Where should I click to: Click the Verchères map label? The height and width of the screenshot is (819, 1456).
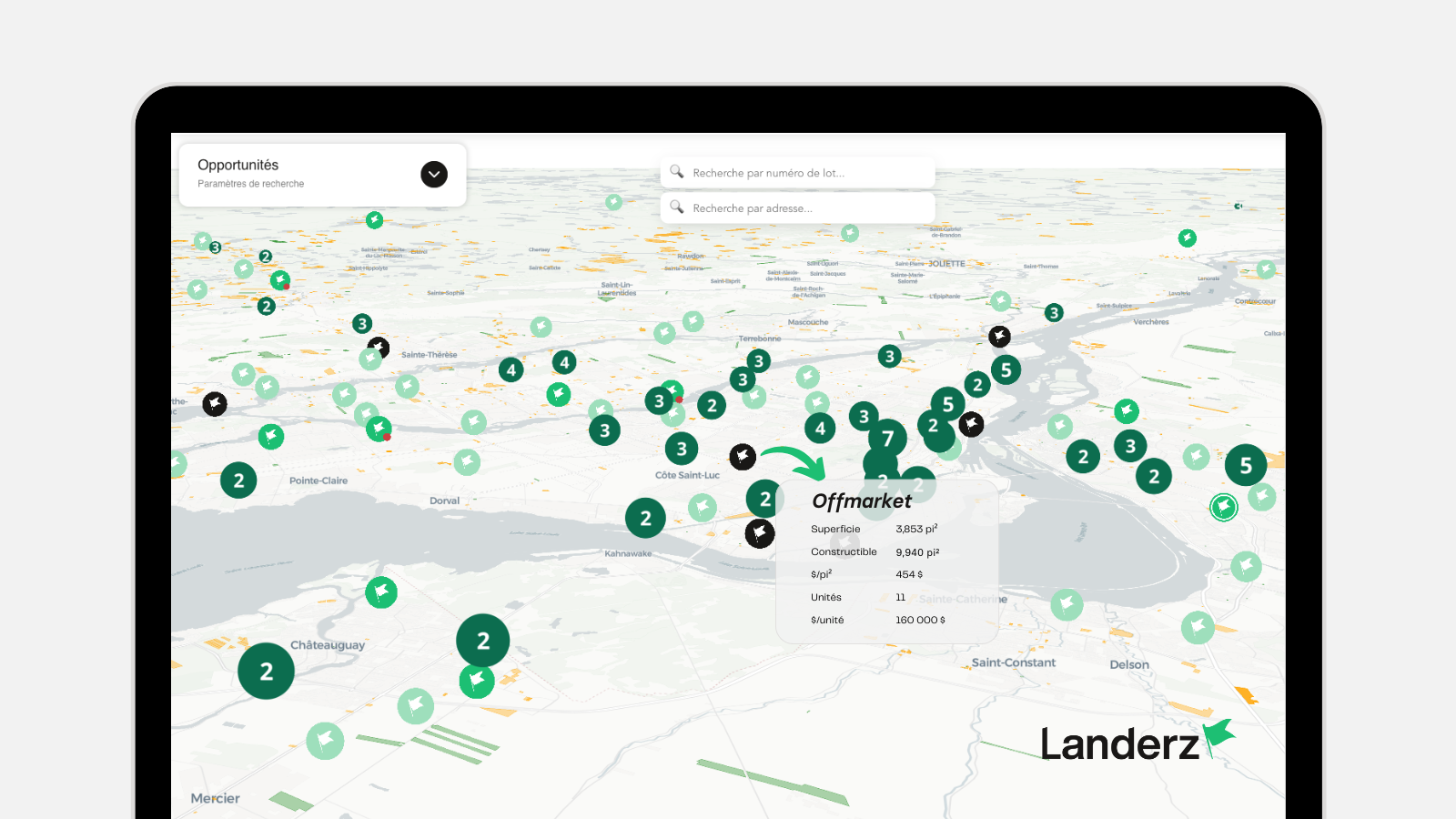tap(1151, 322)
